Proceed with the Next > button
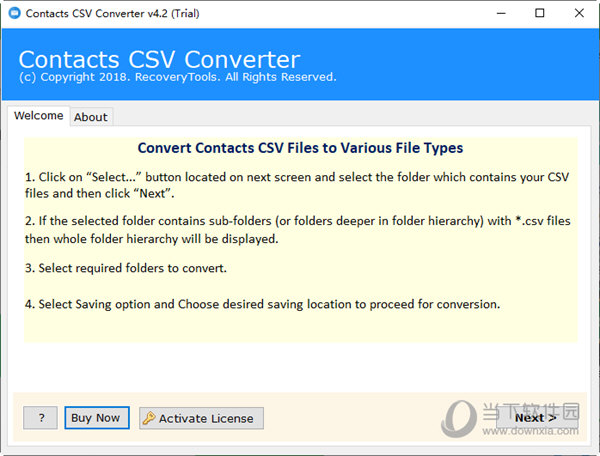600x456 pixels. pyautogui.click(x=536, y=418)
